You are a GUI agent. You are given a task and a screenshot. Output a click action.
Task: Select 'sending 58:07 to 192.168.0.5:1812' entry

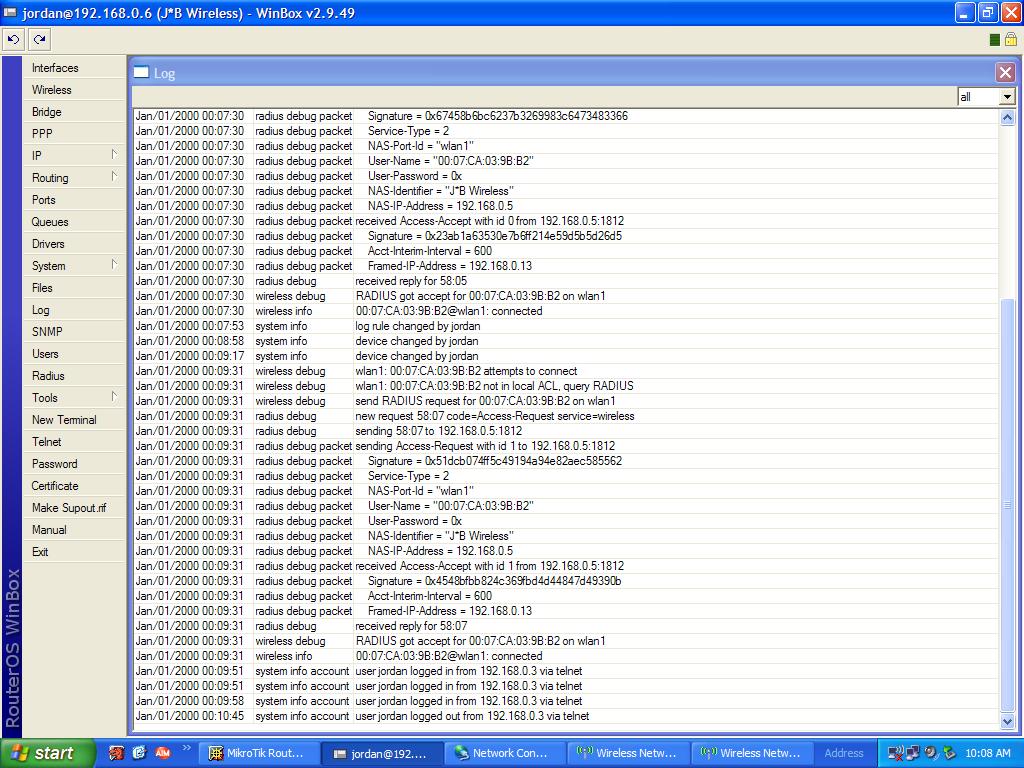[566, 431]
